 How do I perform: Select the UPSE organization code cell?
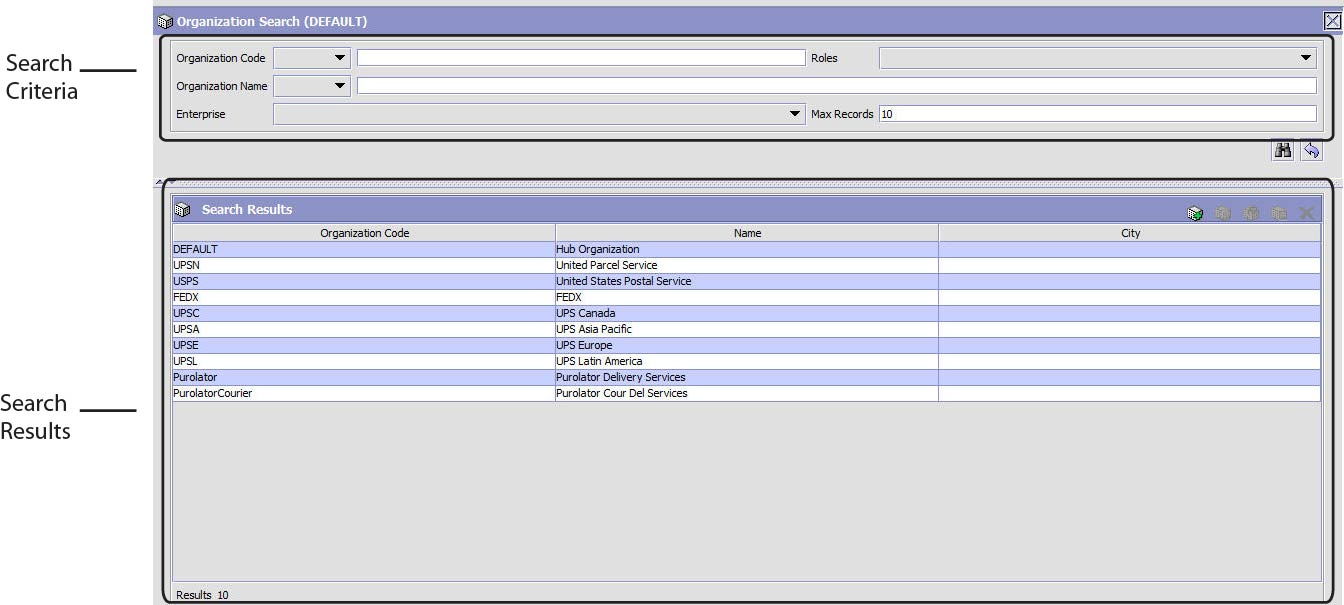[364, 345]
